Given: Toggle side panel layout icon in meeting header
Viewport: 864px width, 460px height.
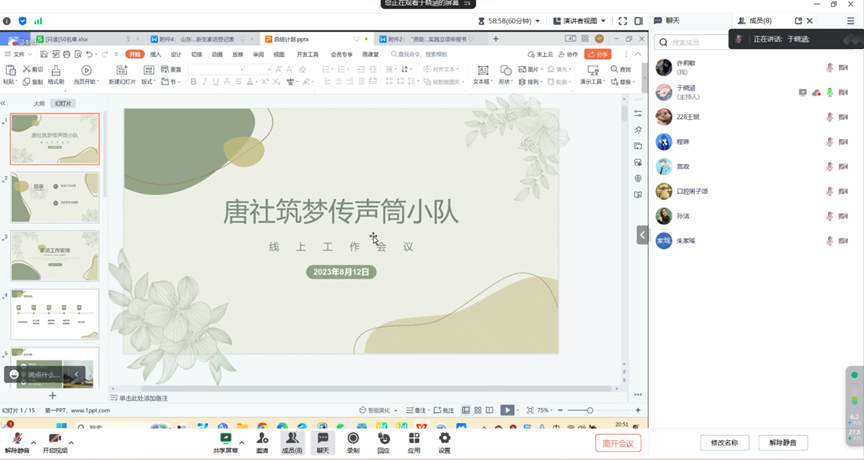Looking at the screenshot, I should pos(639,21).
